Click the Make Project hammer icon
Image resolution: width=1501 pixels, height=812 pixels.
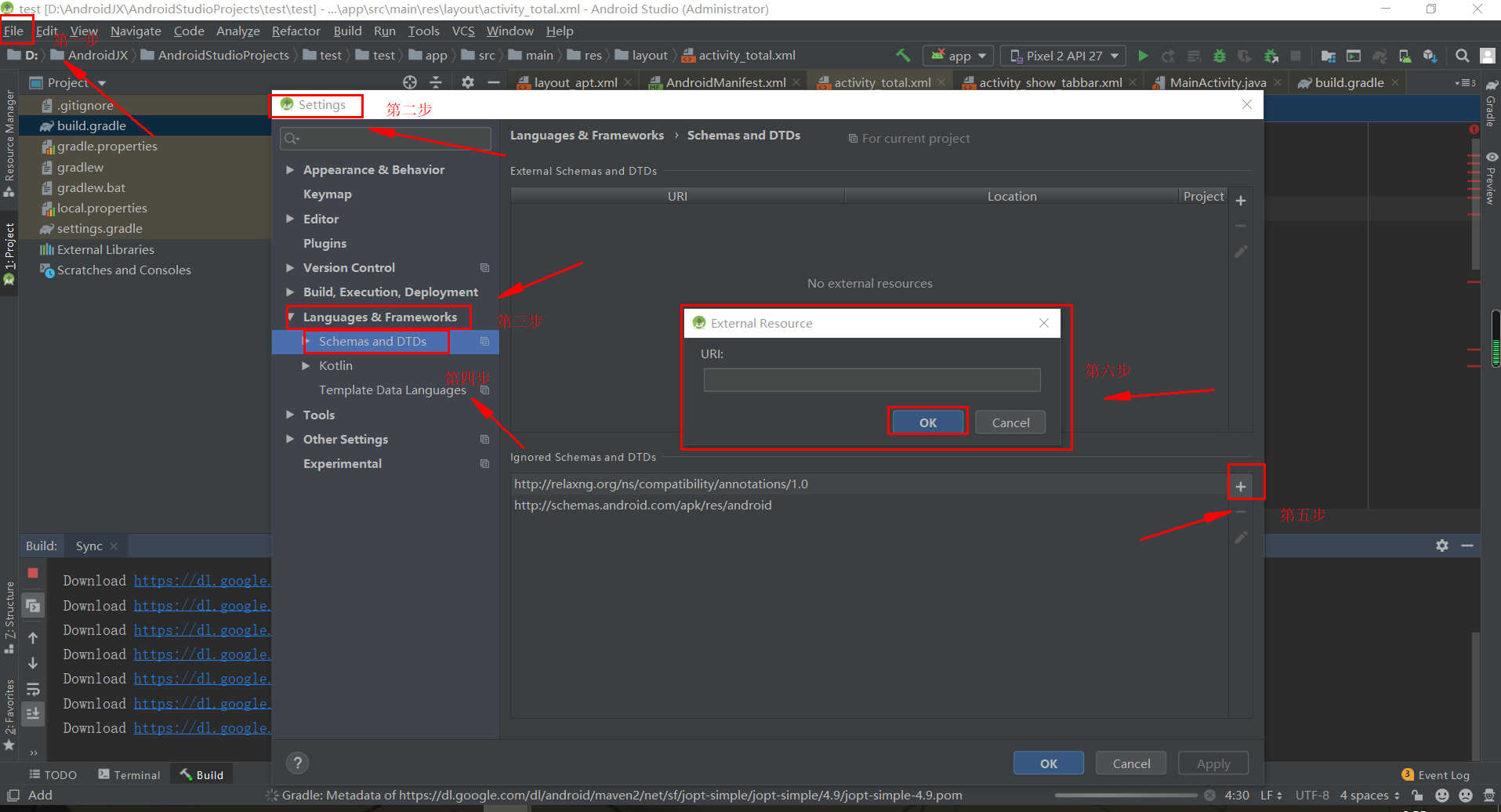click(x=903, y=56)
